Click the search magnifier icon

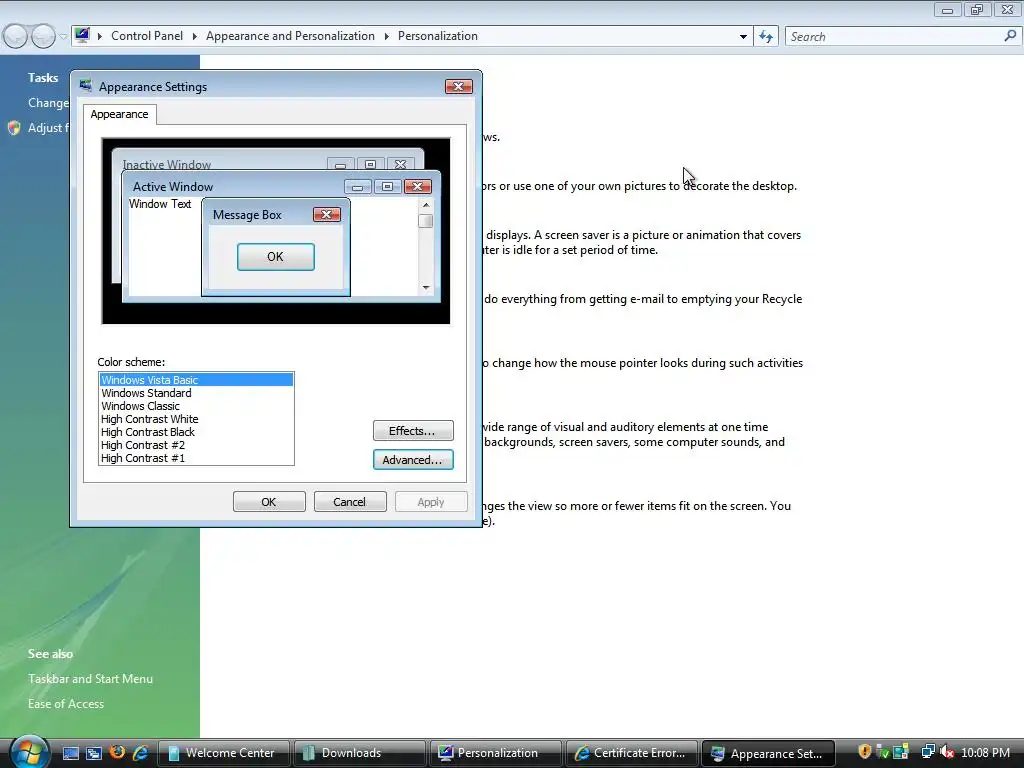coord(1011,36)
